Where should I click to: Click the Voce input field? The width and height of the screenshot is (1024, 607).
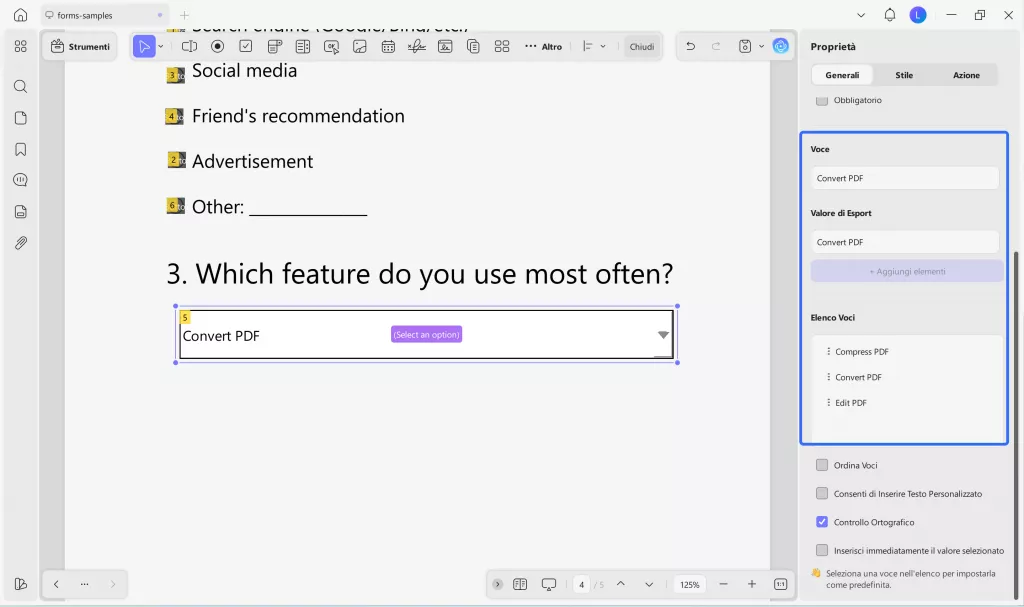(x=904, y=178)
